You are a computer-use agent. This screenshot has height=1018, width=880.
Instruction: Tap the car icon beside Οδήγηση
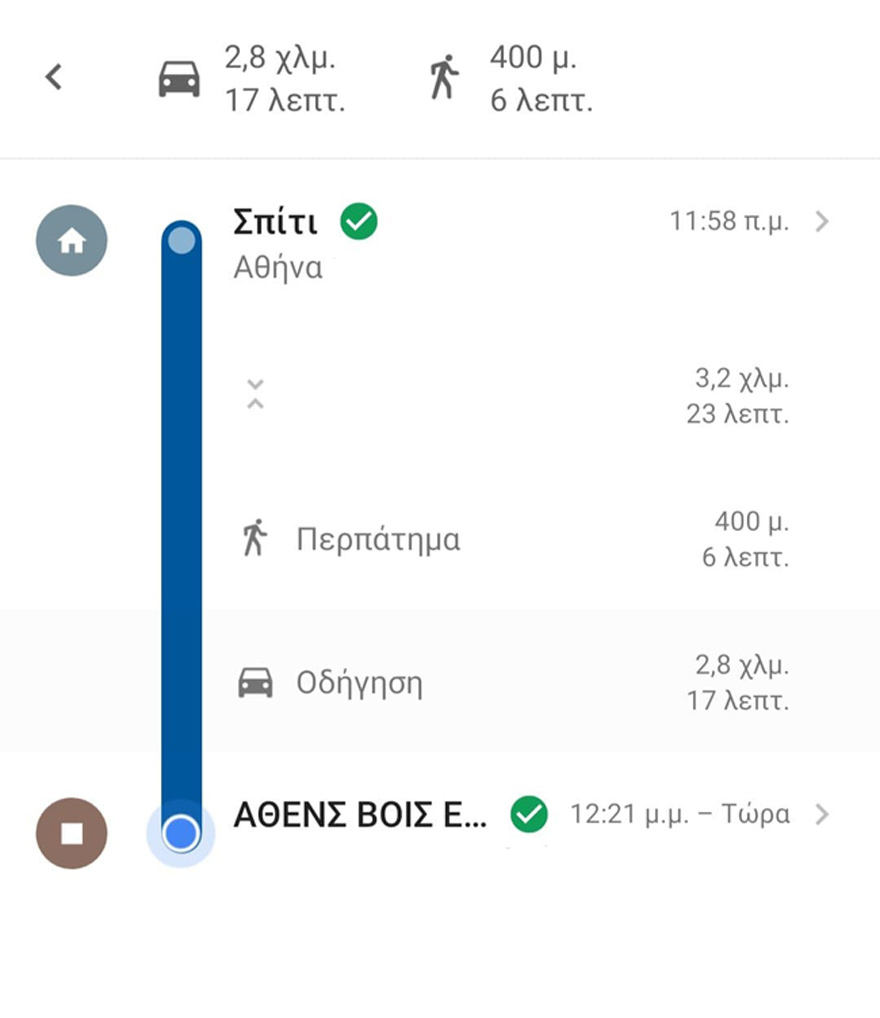click(x=255, y=683)
